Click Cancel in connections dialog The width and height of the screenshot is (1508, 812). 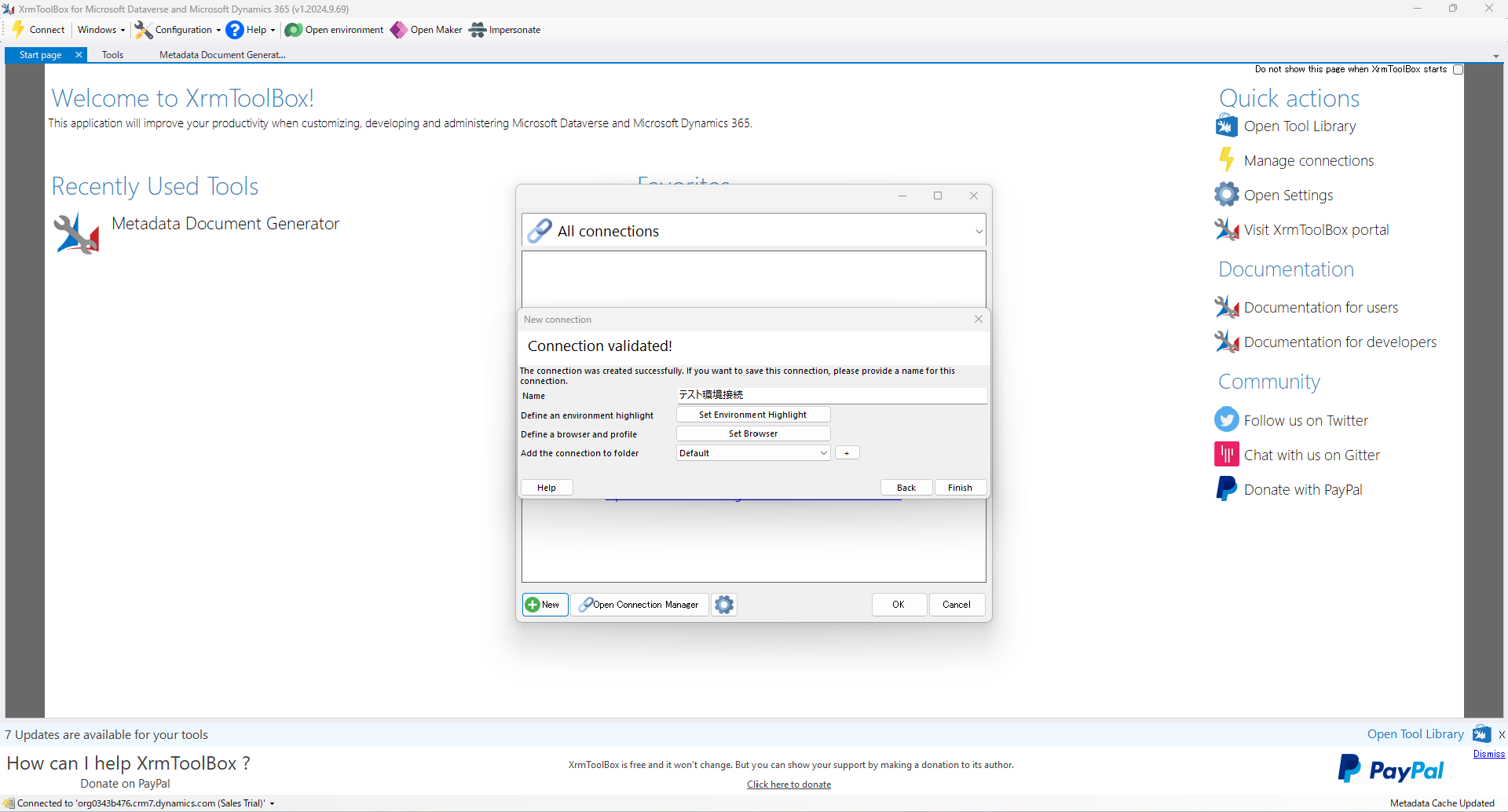957,605
